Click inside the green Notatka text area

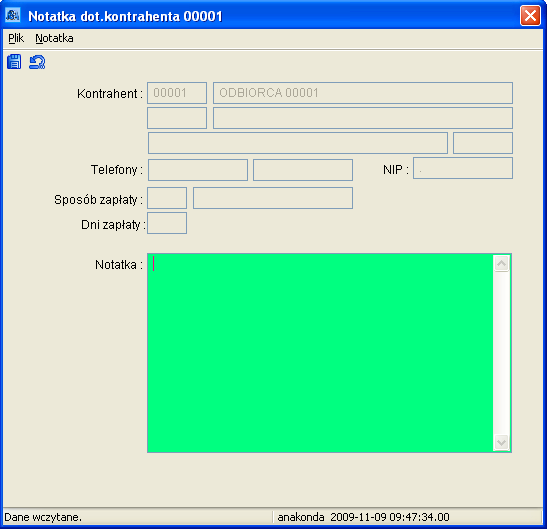pyautogui.click(x=320, y=353)
